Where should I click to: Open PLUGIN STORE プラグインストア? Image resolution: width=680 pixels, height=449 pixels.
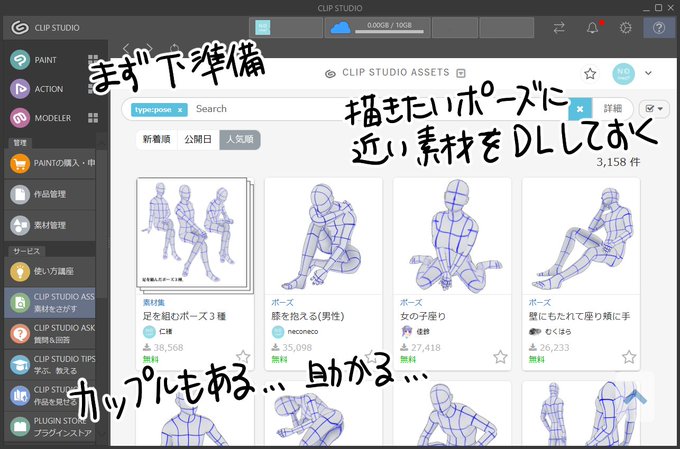pyautogui.click(x=49, y=426)
